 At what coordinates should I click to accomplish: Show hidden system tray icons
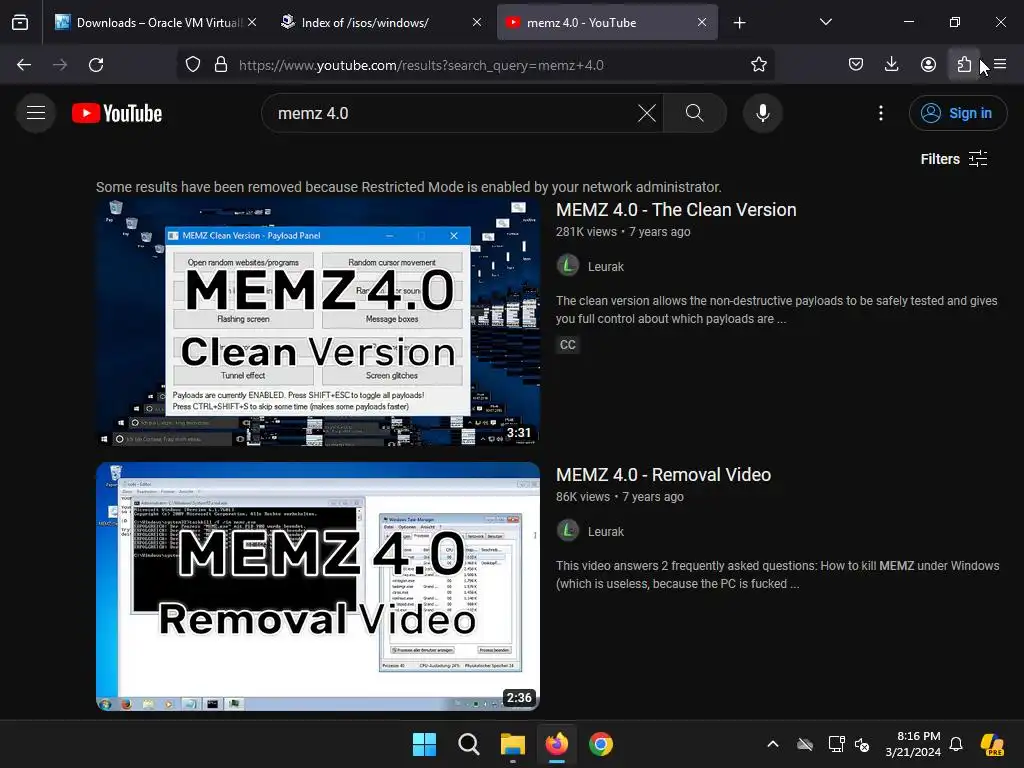773,744
